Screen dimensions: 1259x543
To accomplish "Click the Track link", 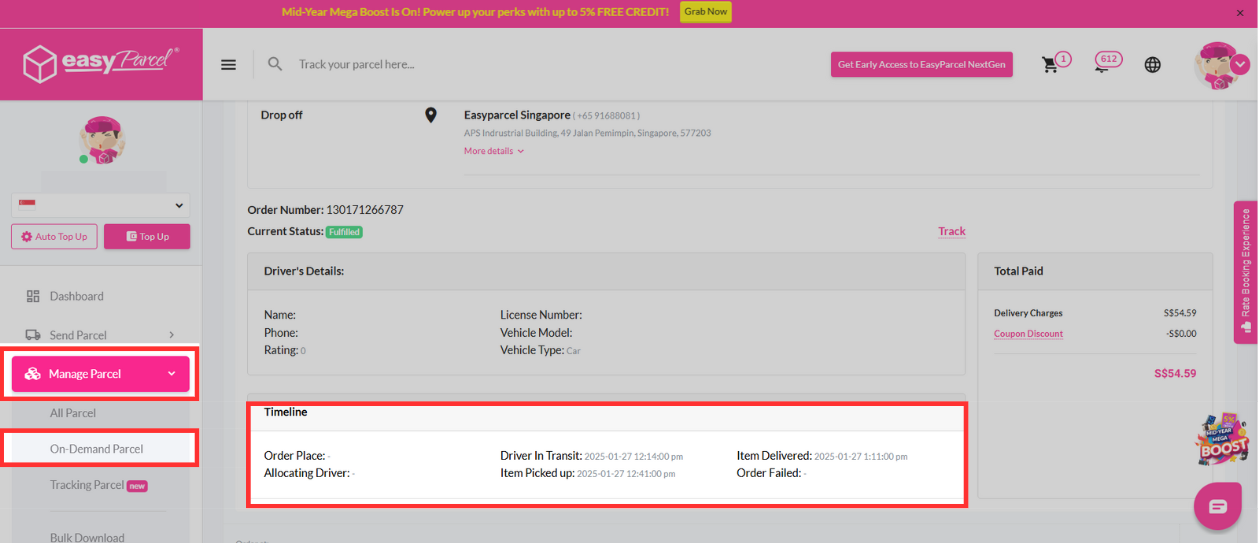I will tap(952, 231).
